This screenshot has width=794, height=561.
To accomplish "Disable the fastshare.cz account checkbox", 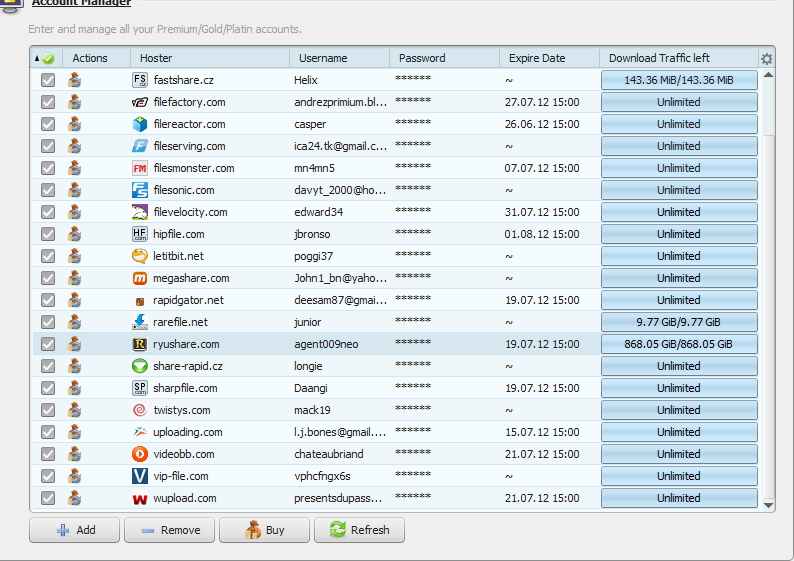I will tap(48, 80).
